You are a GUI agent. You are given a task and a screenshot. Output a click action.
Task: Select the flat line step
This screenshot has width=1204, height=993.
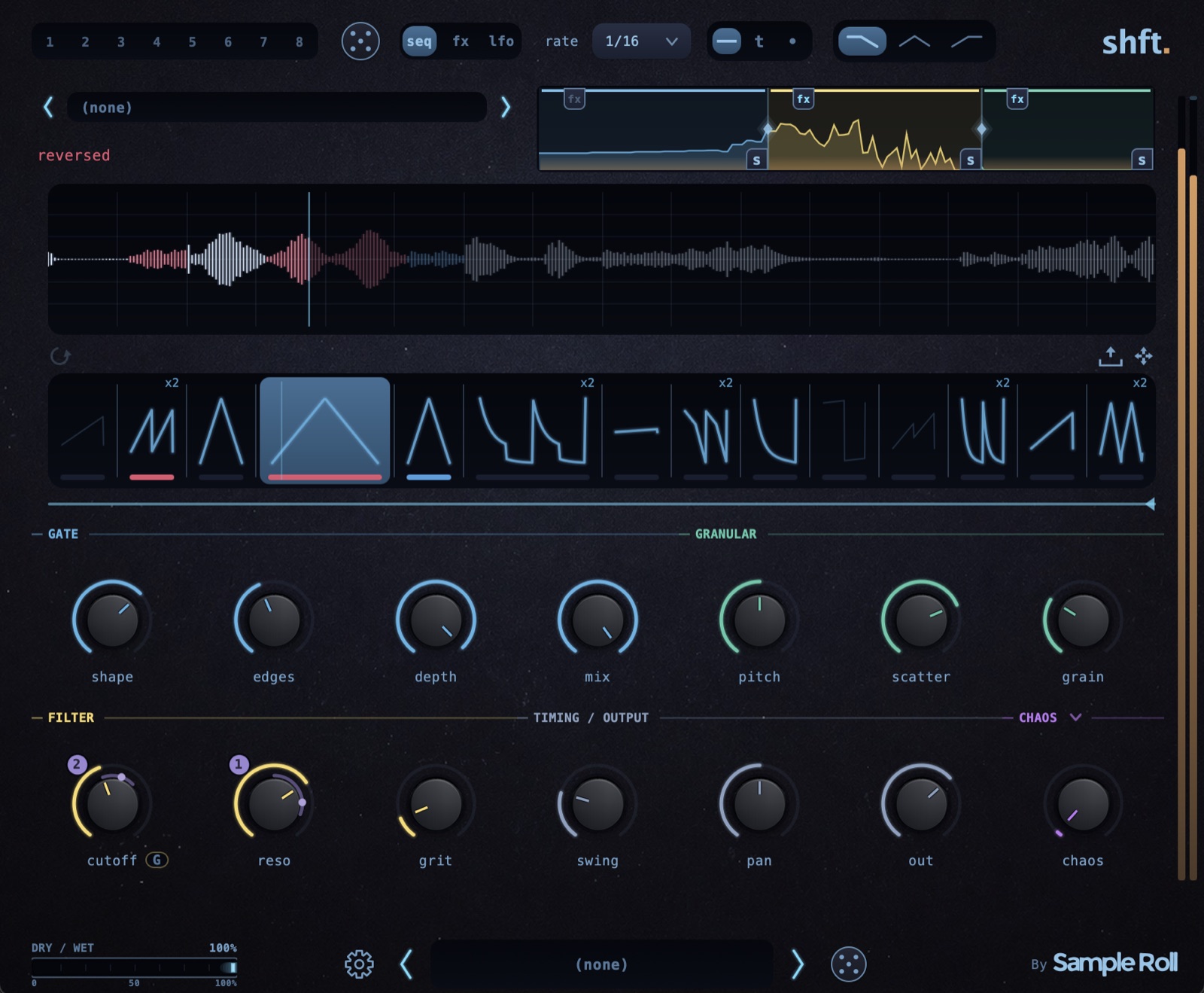point(636,431)
